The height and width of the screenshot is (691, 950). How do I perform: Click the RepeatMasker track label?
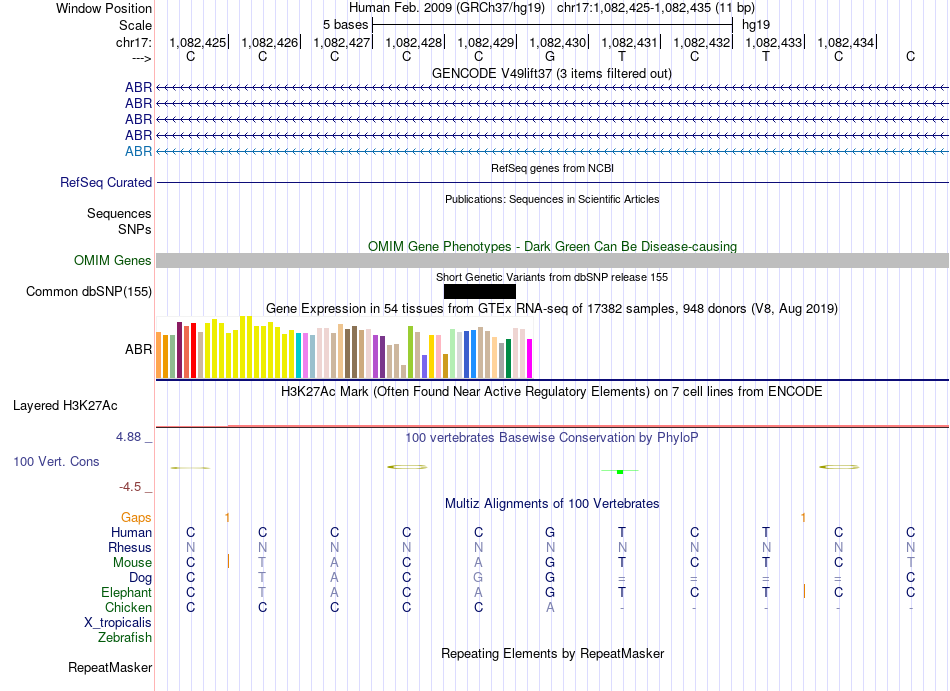click(110, 667)
